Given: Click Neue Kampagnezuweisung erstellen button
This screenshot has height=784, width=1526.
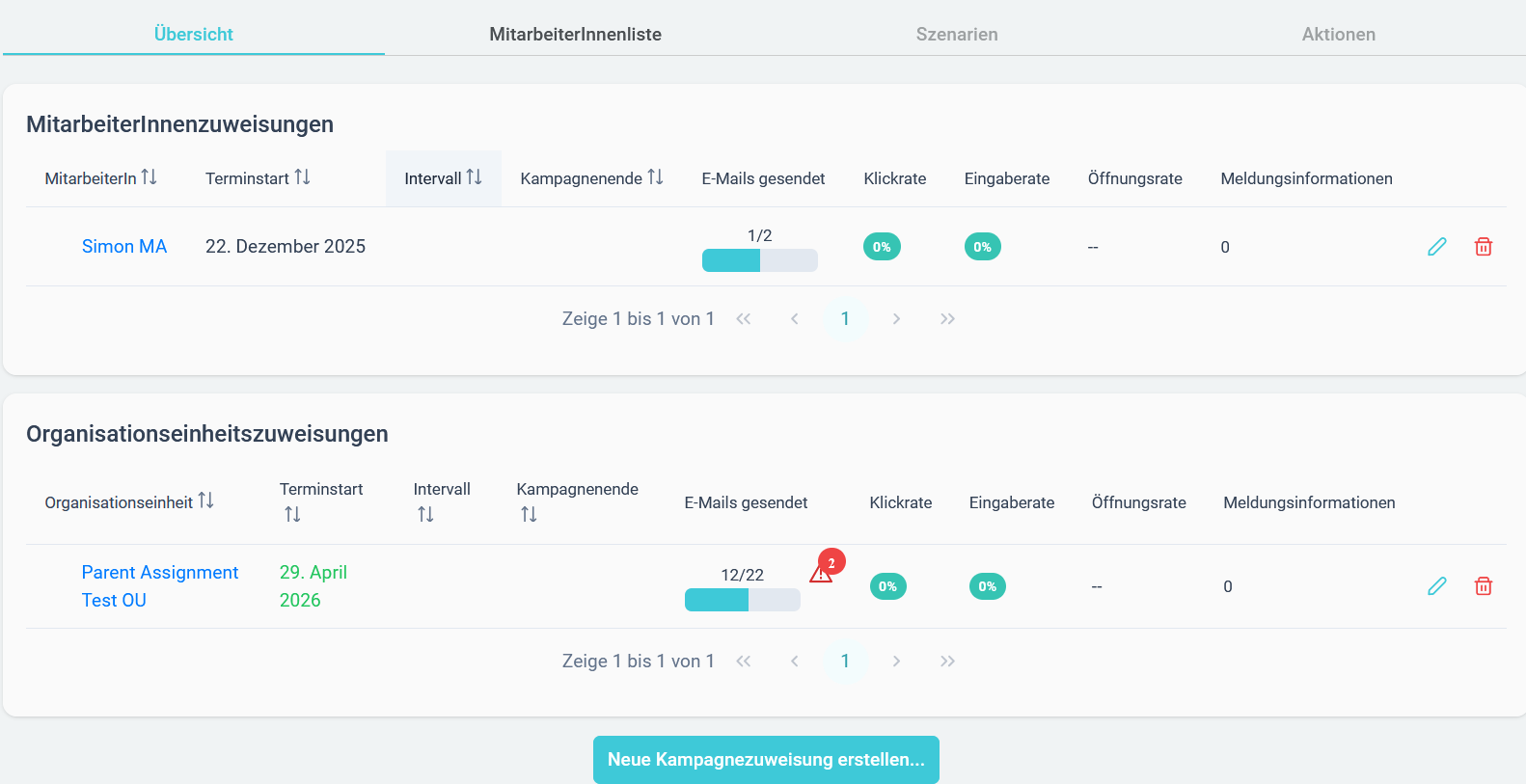Looking at the screenshot, I should 766,760.
